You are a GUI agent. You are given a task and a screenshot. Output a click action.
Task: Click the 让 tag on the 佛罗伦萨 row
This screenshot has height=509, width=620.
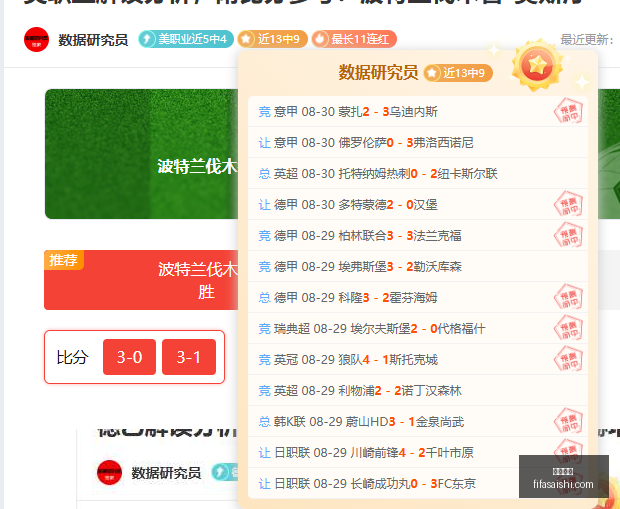pyautogui.click(x=265, y=143)
